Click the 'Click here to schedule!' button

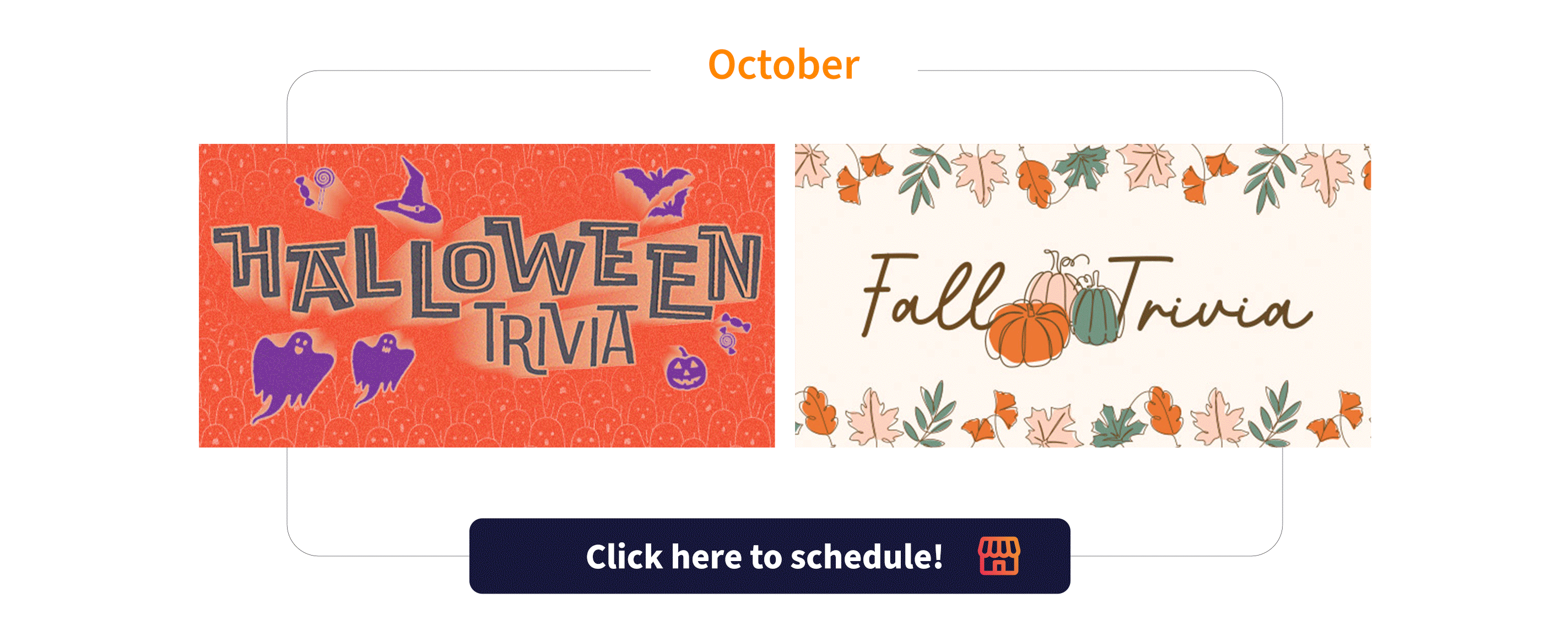pyautogui.click(x=769, y=556)
